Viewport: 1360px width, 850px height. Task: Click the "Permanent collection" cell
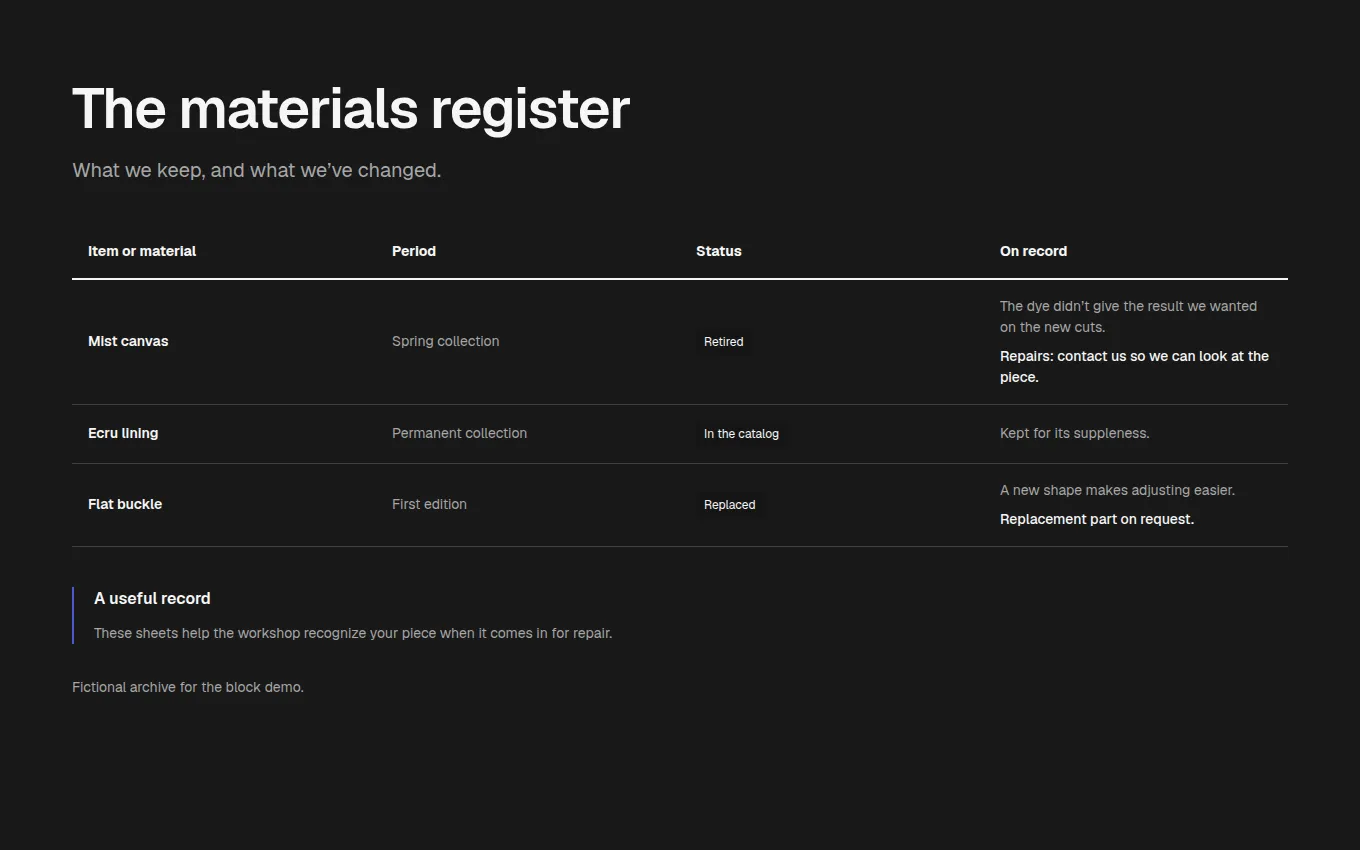point(460,433)
